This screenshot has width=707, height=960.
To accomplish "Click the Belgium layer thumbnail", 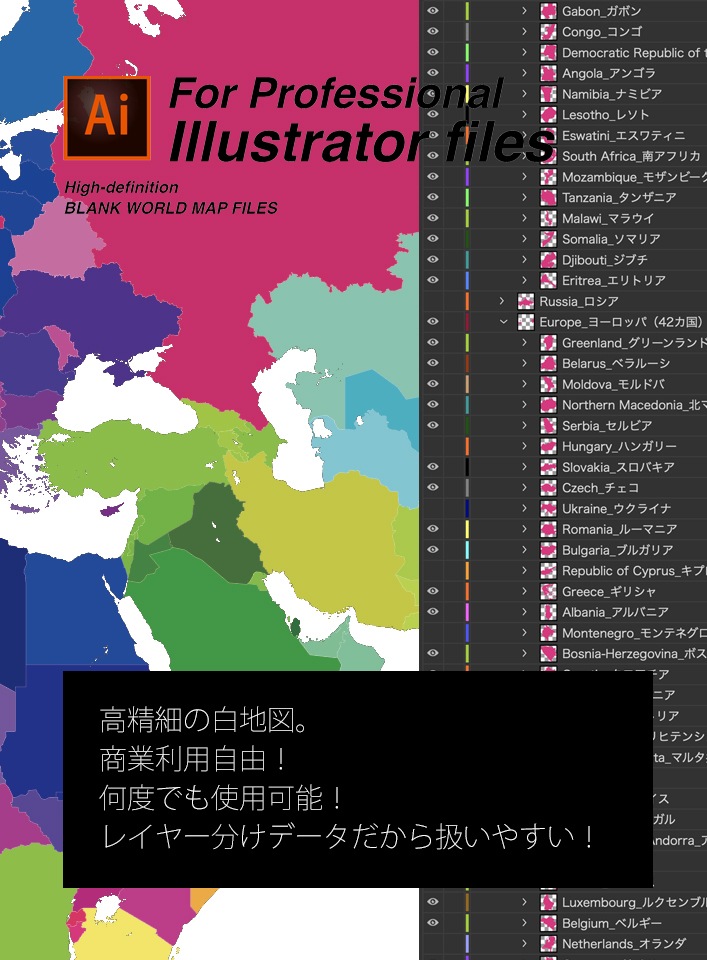I will coord(548,923).
